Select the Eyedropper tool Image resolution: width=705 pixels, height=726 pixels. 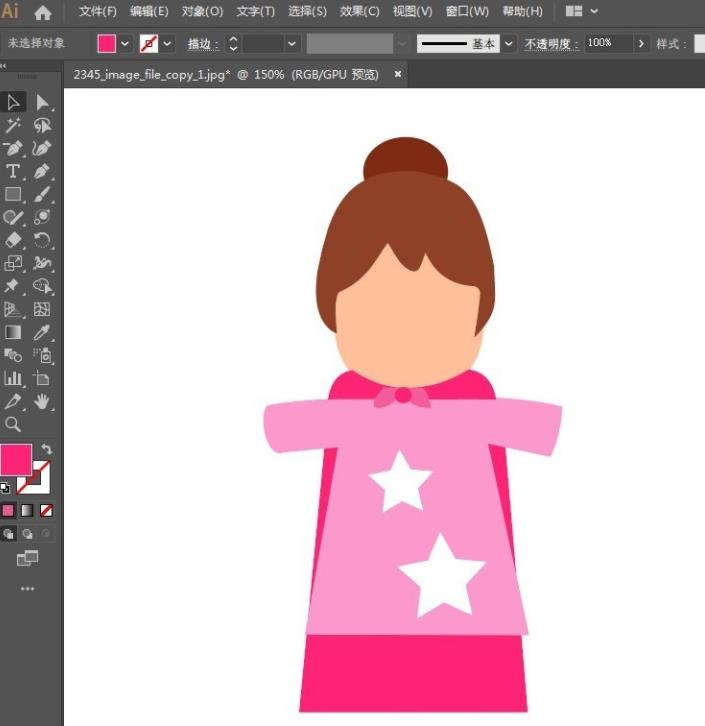coord(42,332)
